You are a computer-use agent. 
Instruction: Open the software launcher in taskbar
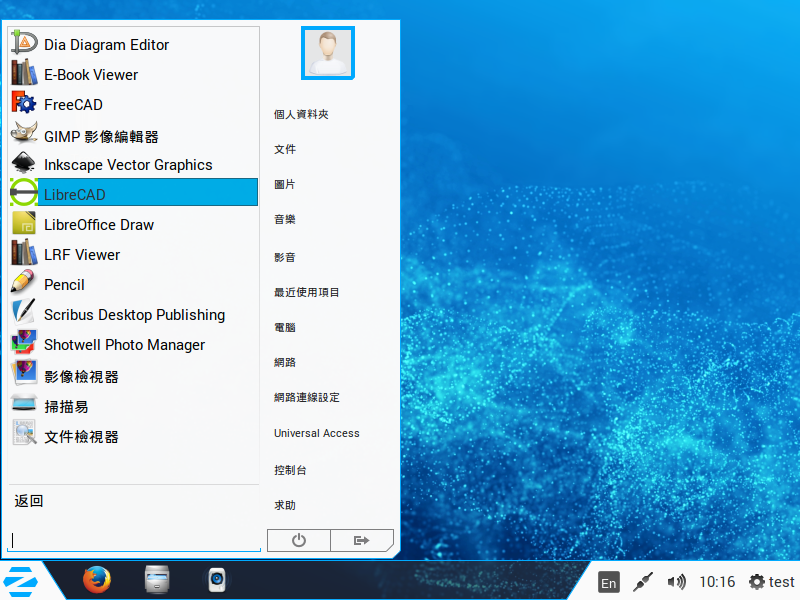pos(217,580)
